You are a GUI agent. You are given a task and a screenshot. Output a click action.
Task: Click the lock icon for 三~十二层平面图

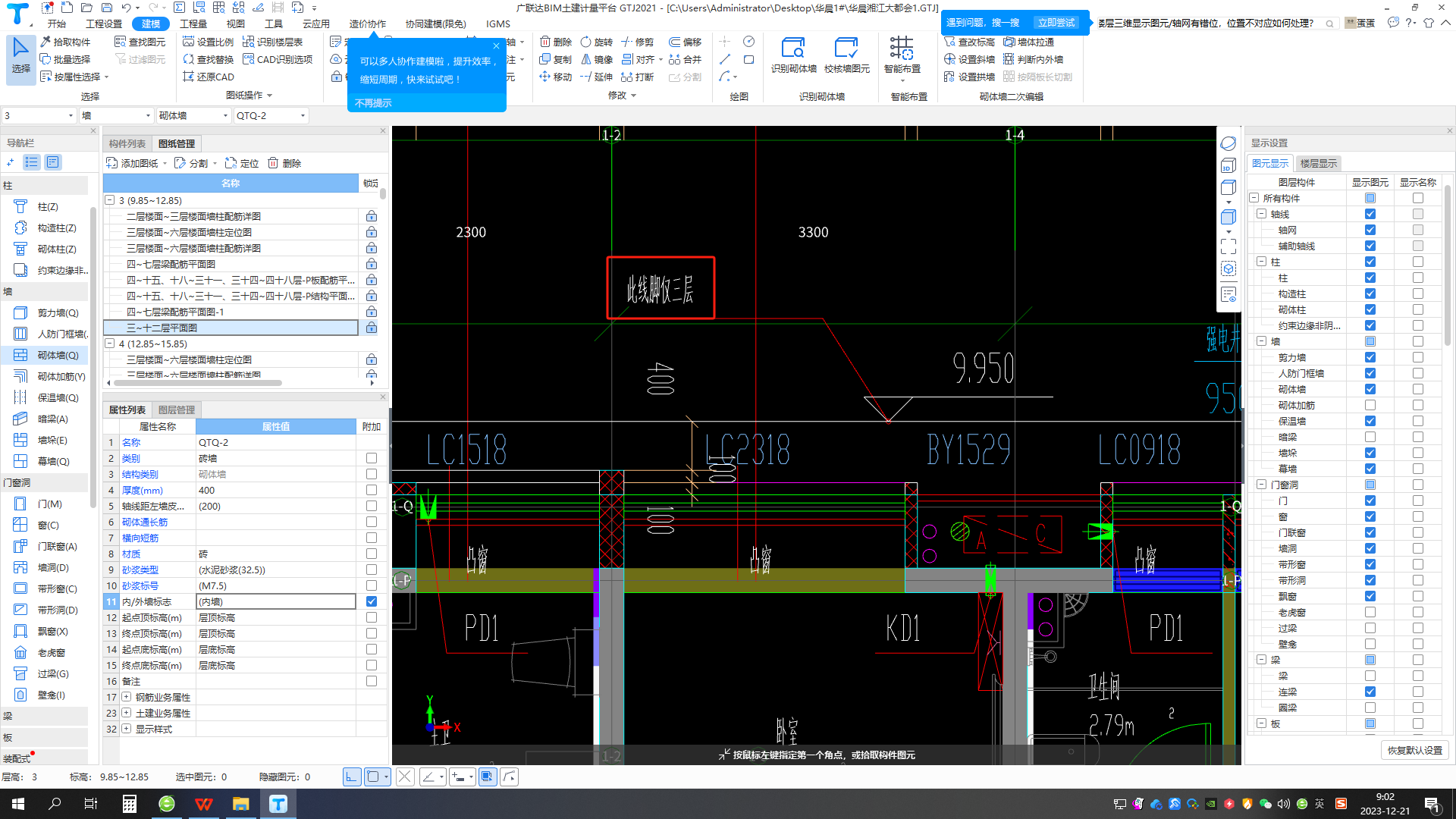click(x=371, y=328)
